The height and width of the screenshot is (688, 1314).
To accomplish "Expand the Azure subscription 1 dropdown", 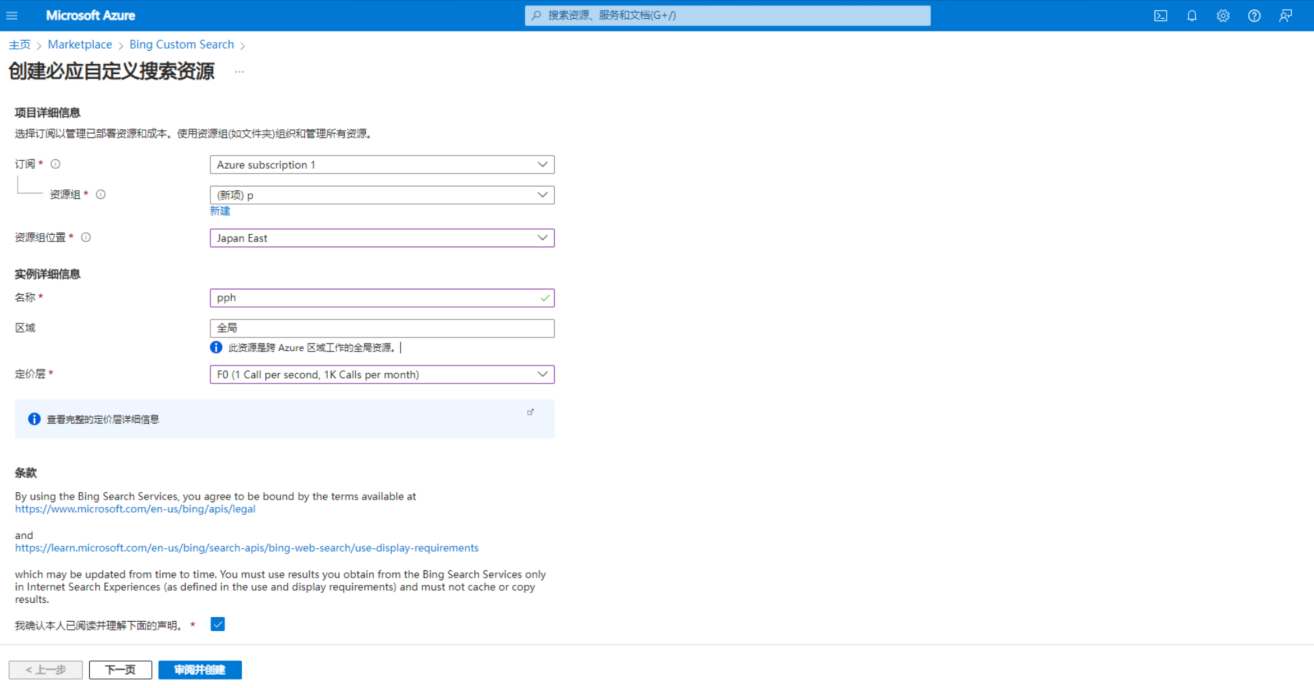I will click(x=382, y=164).
